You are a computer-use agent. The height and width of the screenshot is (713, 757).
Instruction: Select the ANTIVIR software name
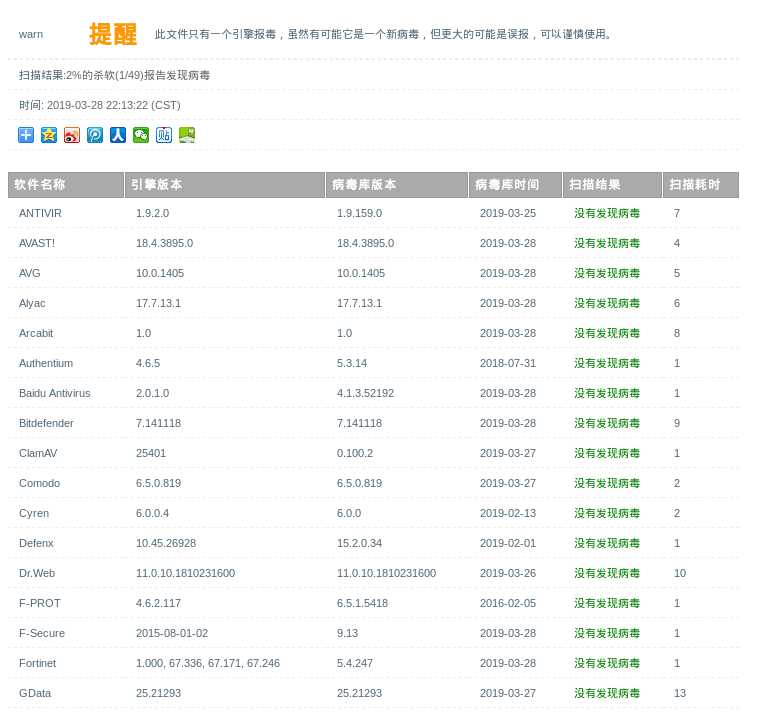pos(40,213)
